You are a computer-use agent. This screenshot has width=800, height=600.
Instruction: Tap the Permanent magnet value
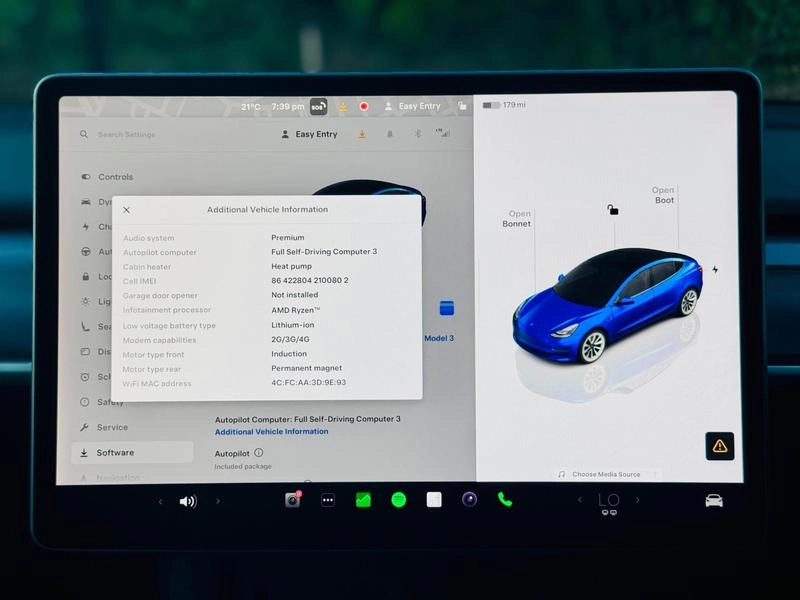pyautogui.click(x=307, y=368)
